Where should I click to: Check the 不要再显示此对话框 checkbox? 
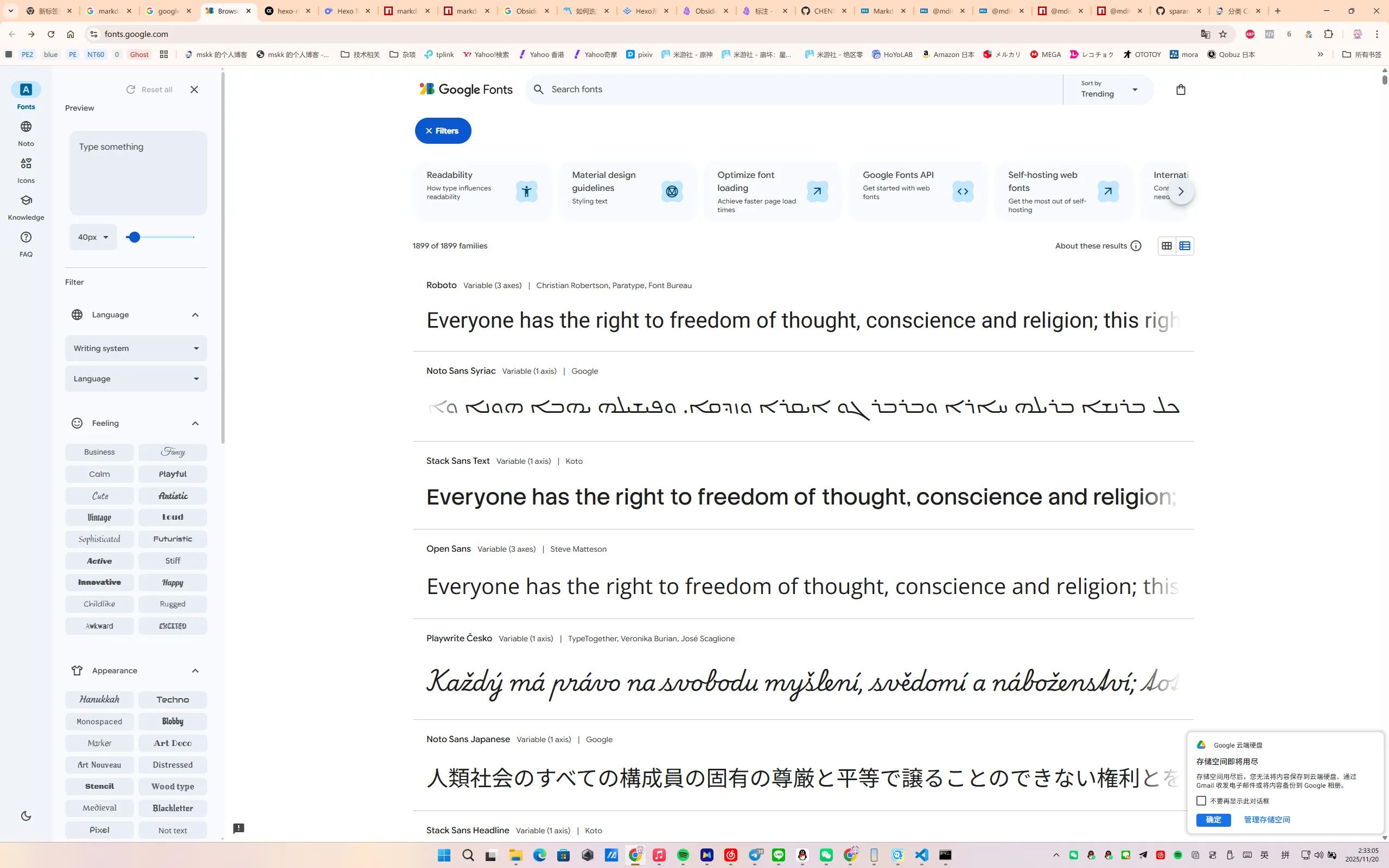[1201, 800]
